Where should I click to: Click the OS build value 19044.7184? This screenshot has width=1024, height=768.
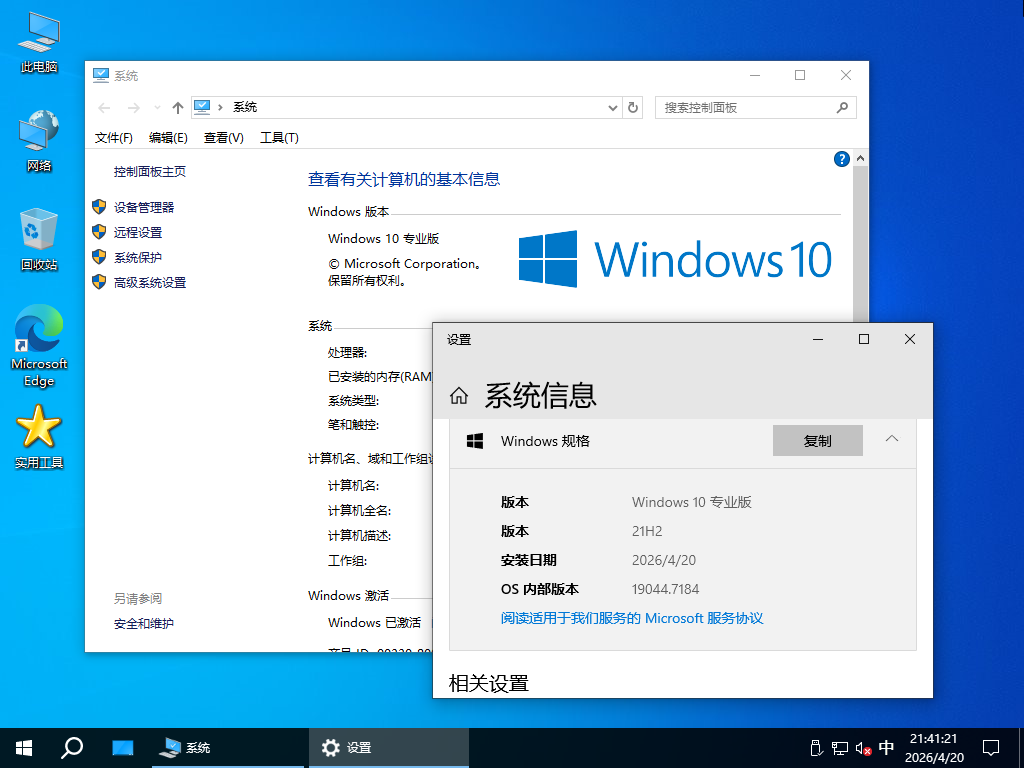coord(665,589)
